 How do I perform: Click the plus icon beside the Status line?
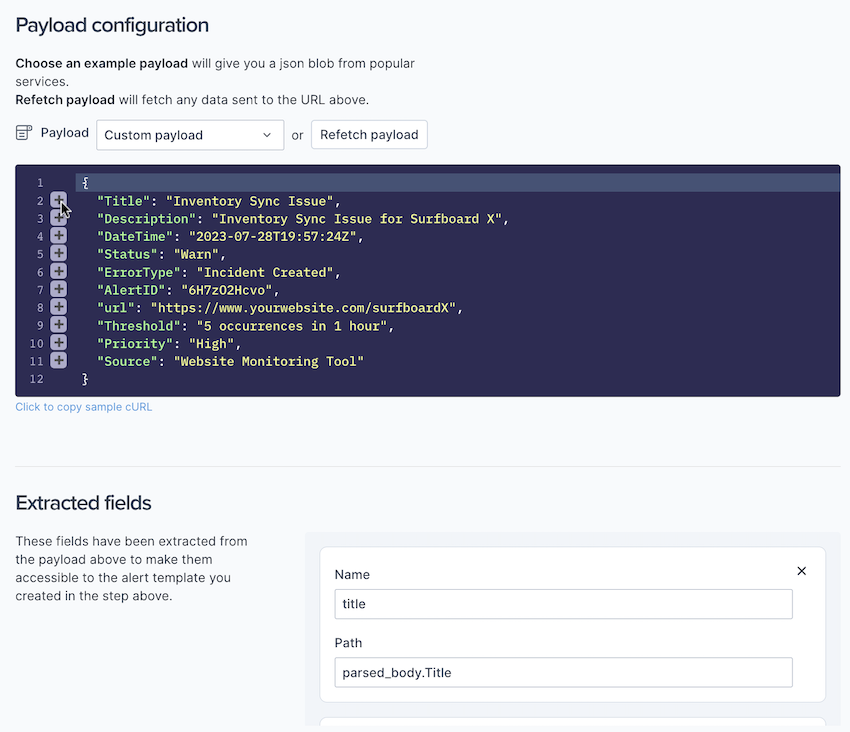[x=58, y=254]
